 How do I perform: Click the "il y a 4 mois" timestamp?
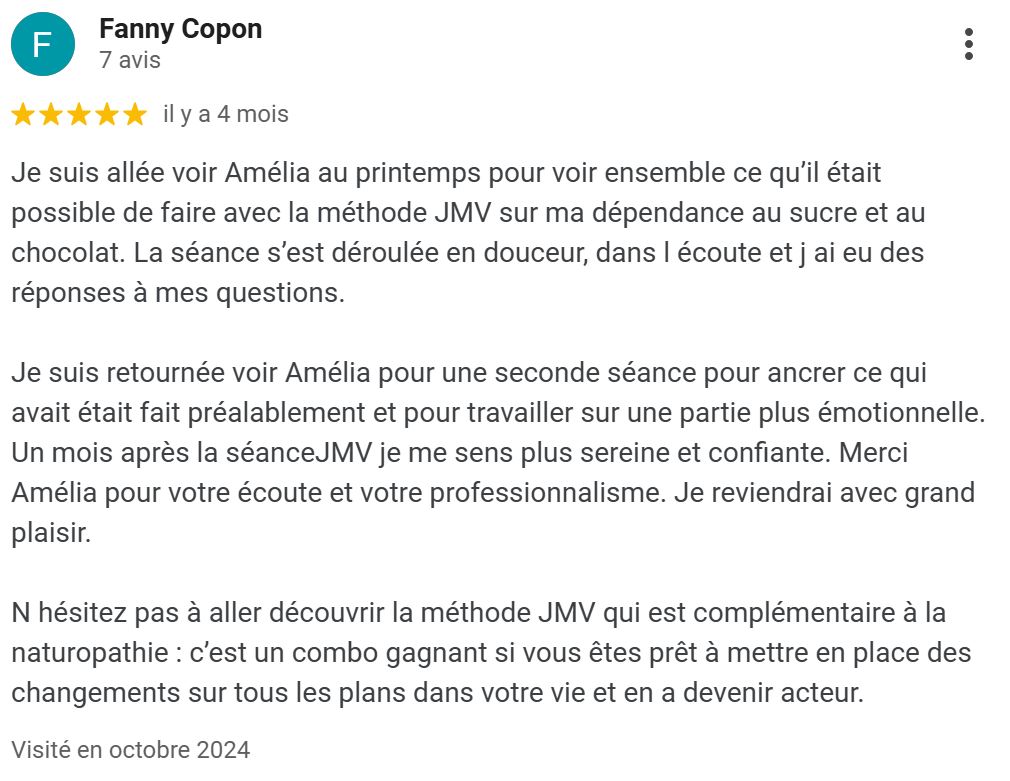225,115
